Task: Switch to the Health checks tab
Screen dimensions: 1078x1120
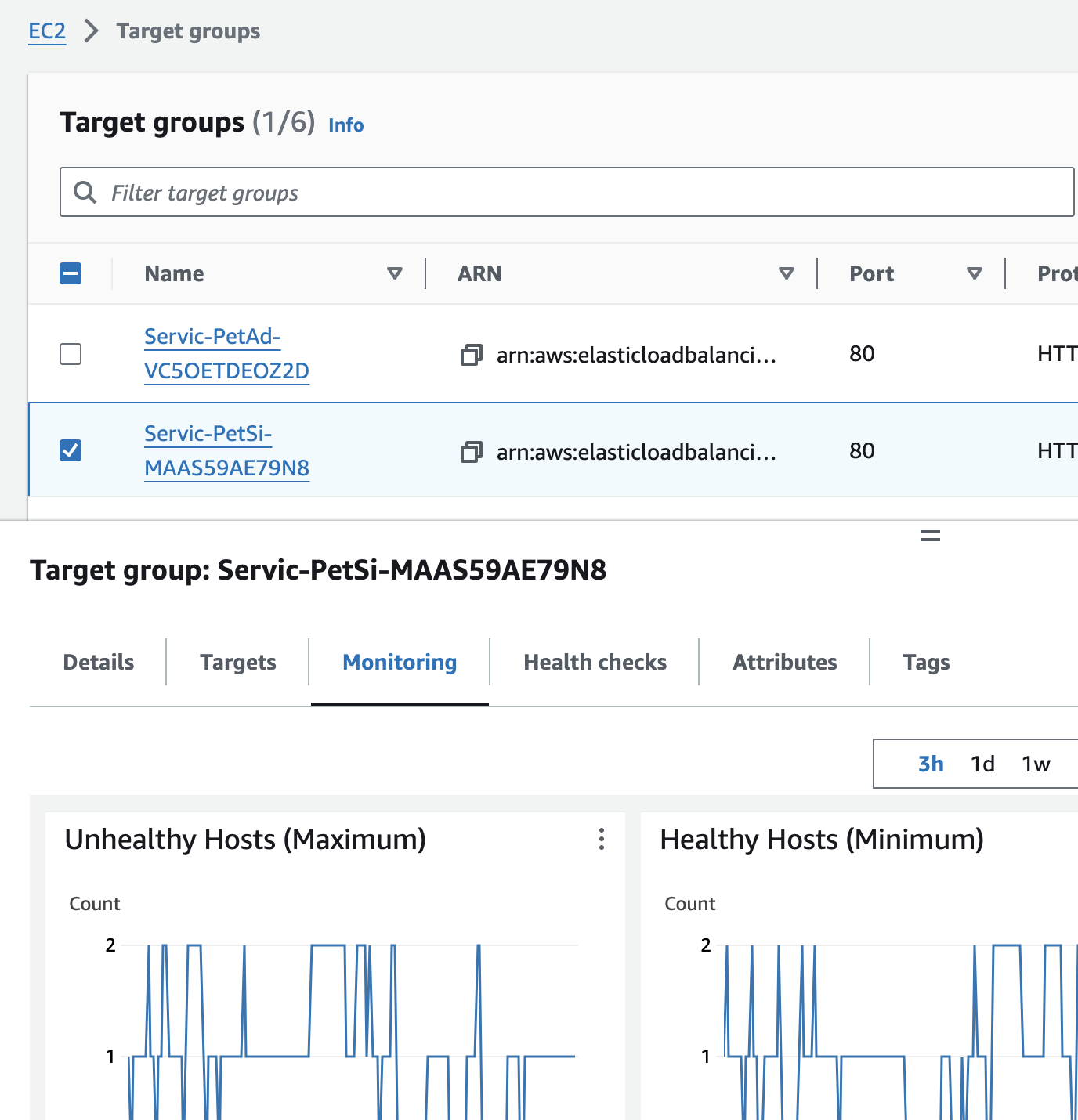Action: (595, 663)
